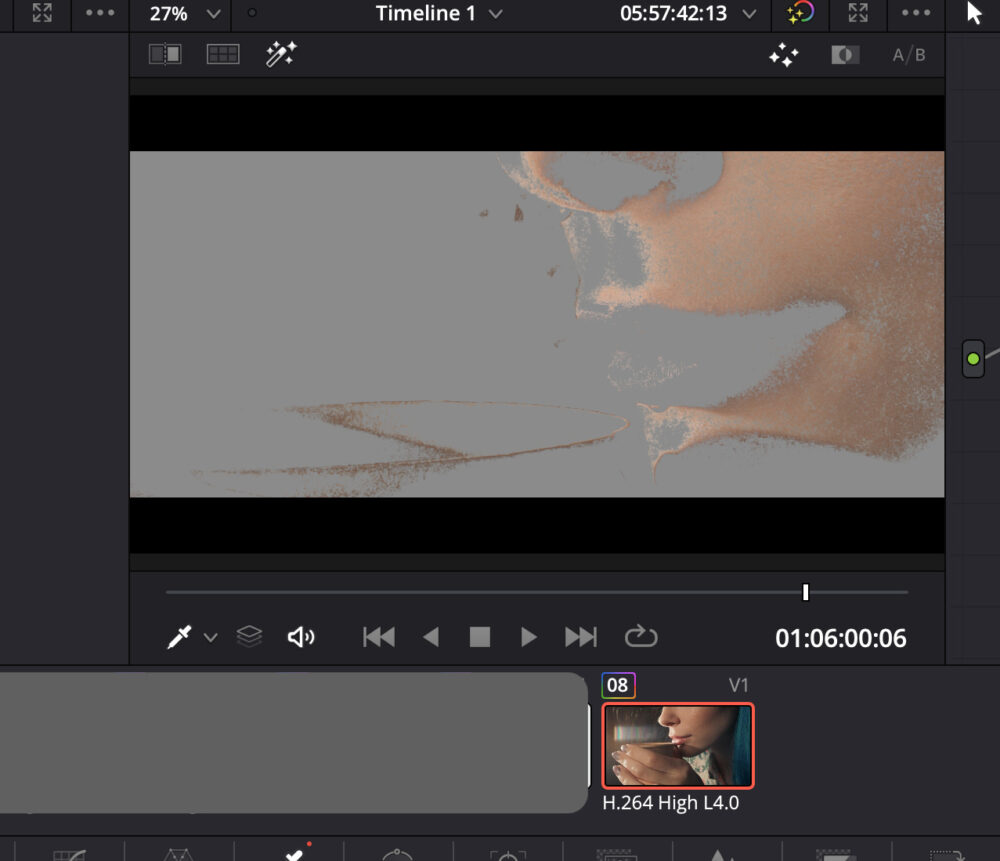1000x861 pixels.
Task: Click the sparkles enhance viewer icon
Action: pyautogui.click(x=784, y=56)
